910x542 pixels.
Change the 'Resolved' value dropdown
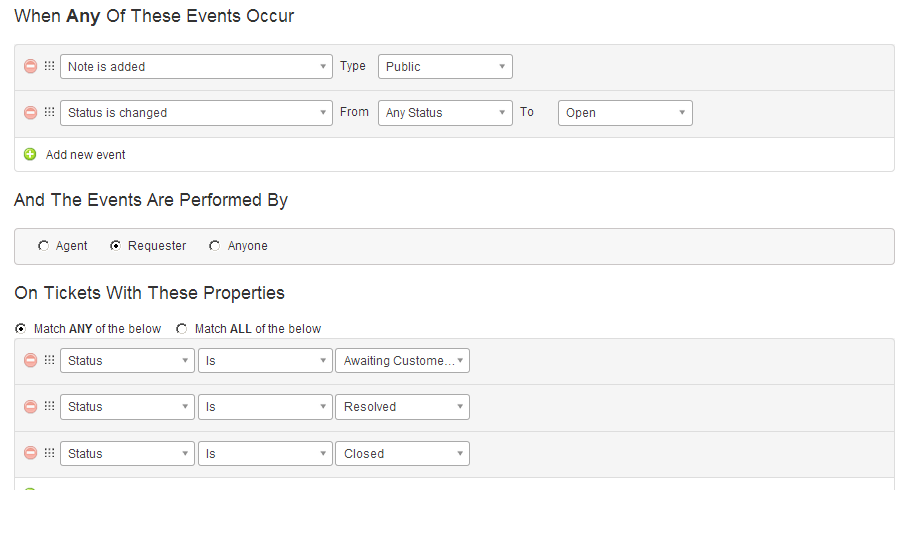402,407
